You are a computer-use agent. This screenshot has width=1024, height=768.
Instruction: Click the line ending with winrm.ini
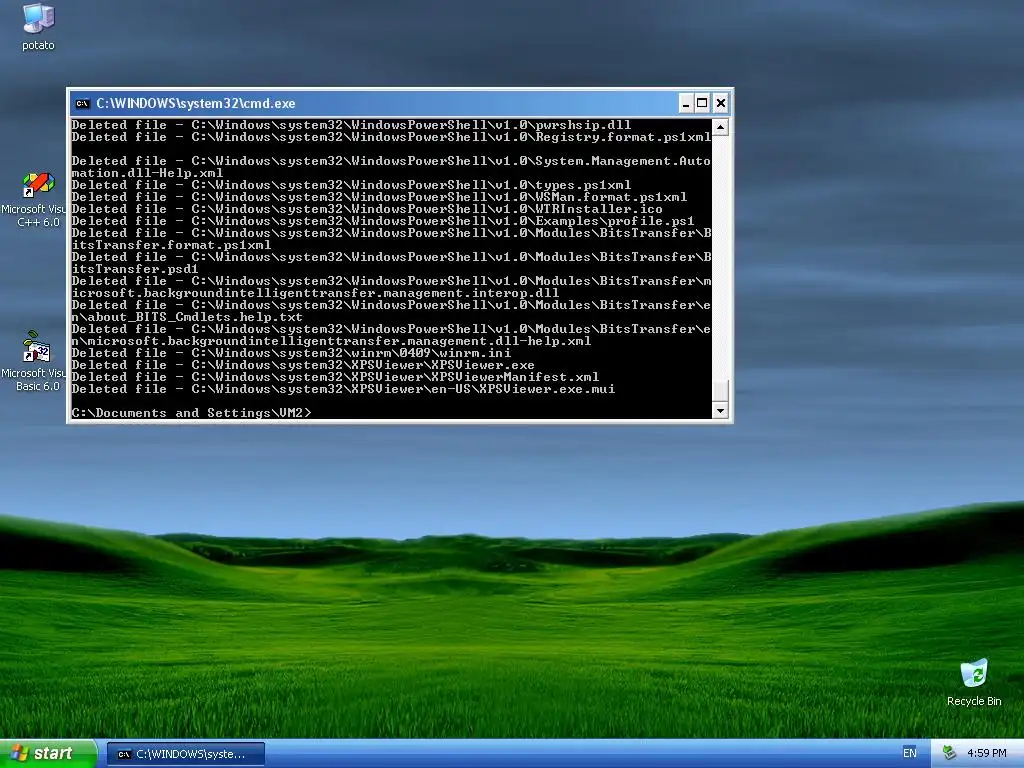[x=291, y=353]
